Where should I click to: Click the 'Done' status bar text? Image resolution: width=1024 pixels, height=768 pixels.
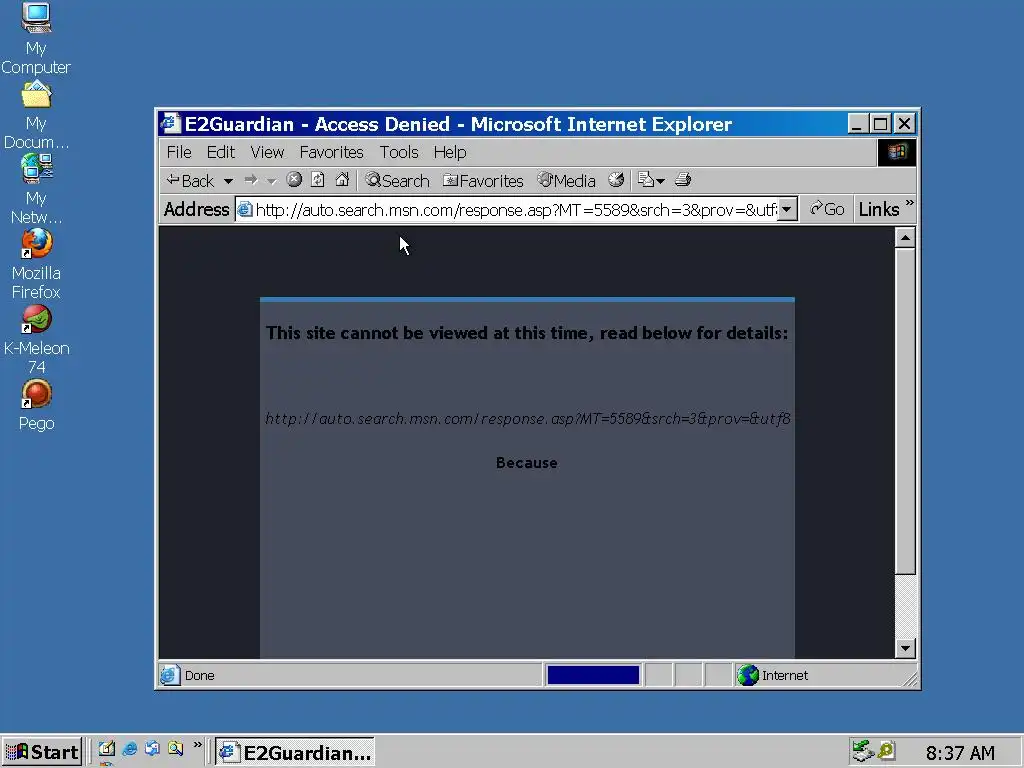click(x=199, y=675)
